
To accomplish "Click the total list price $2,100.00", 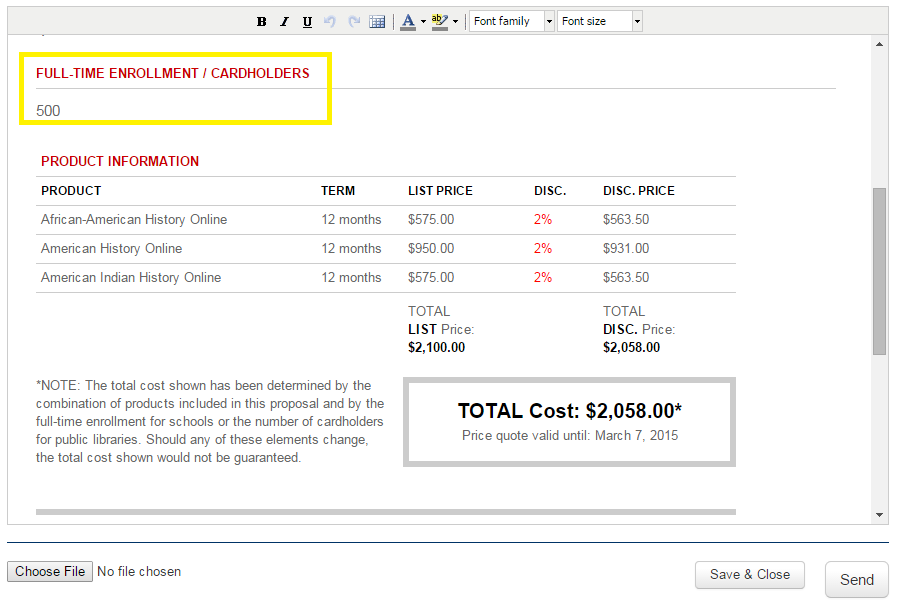I will pos(436,347).
